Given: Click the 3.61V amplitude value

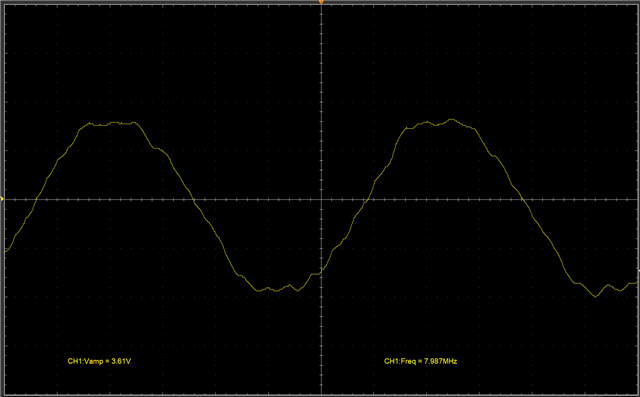Looking at the screenshot, I should tap(121, 361).
